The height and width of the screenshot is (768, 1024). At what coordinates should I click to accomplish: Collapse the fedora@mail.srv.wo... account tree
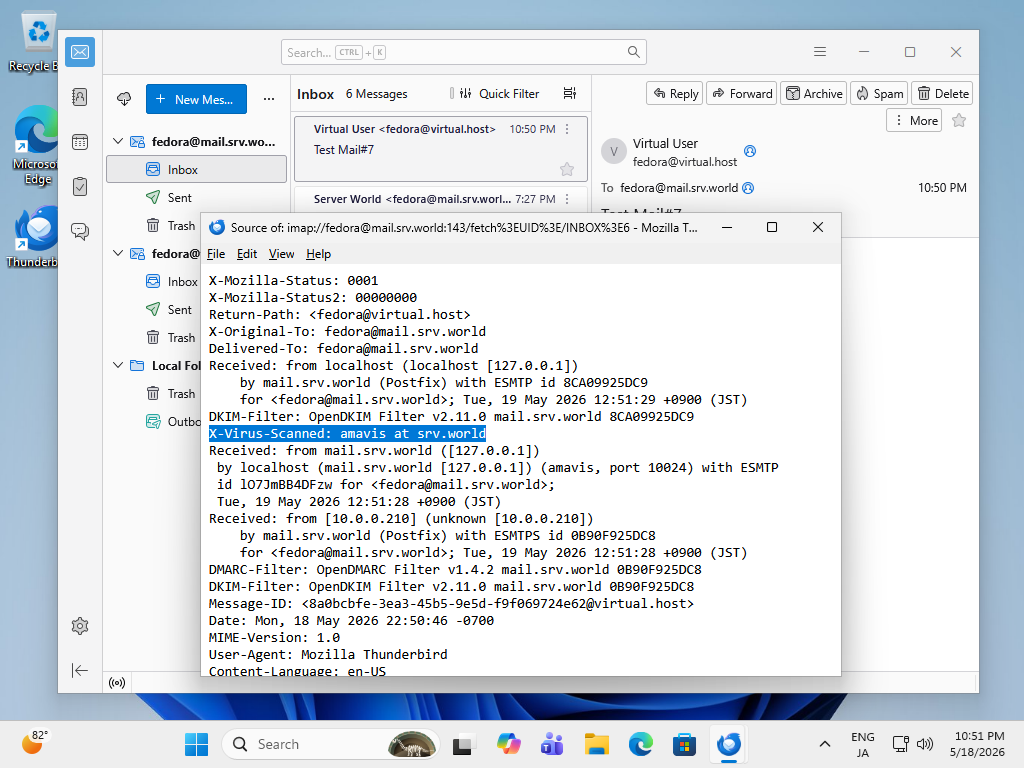pyautogui.click(x=118, y=142)
